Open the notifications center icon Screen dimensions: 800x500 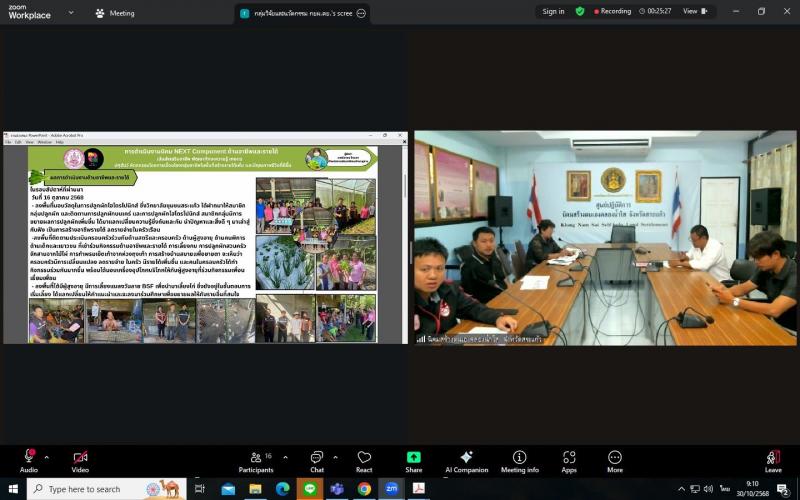coord(783,489)
